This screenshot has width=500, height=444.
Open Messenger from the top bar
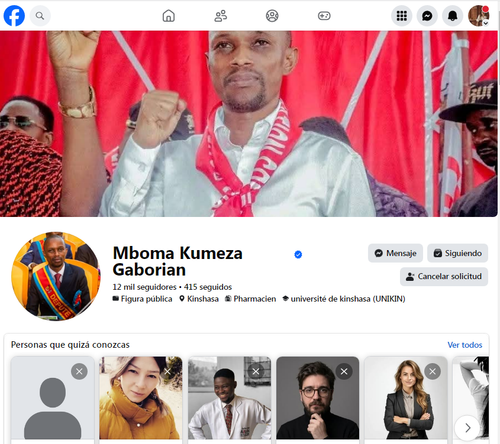427,16
